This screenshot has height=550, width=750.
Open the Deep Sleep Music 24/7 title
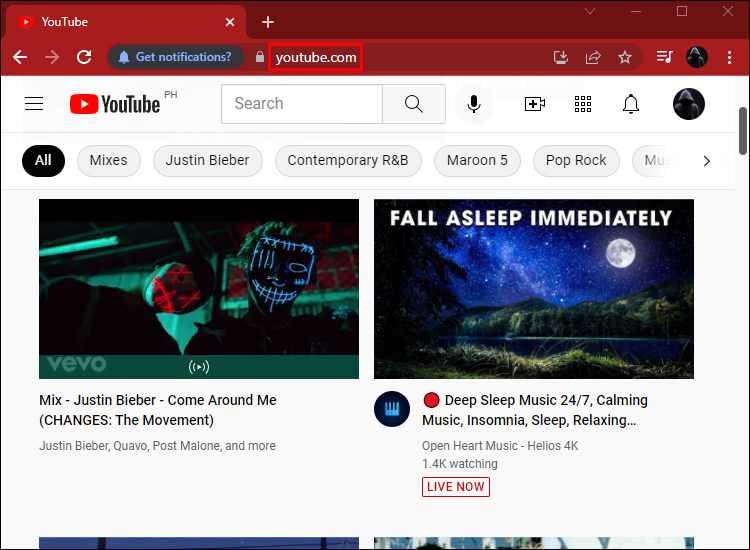[535, 410]
